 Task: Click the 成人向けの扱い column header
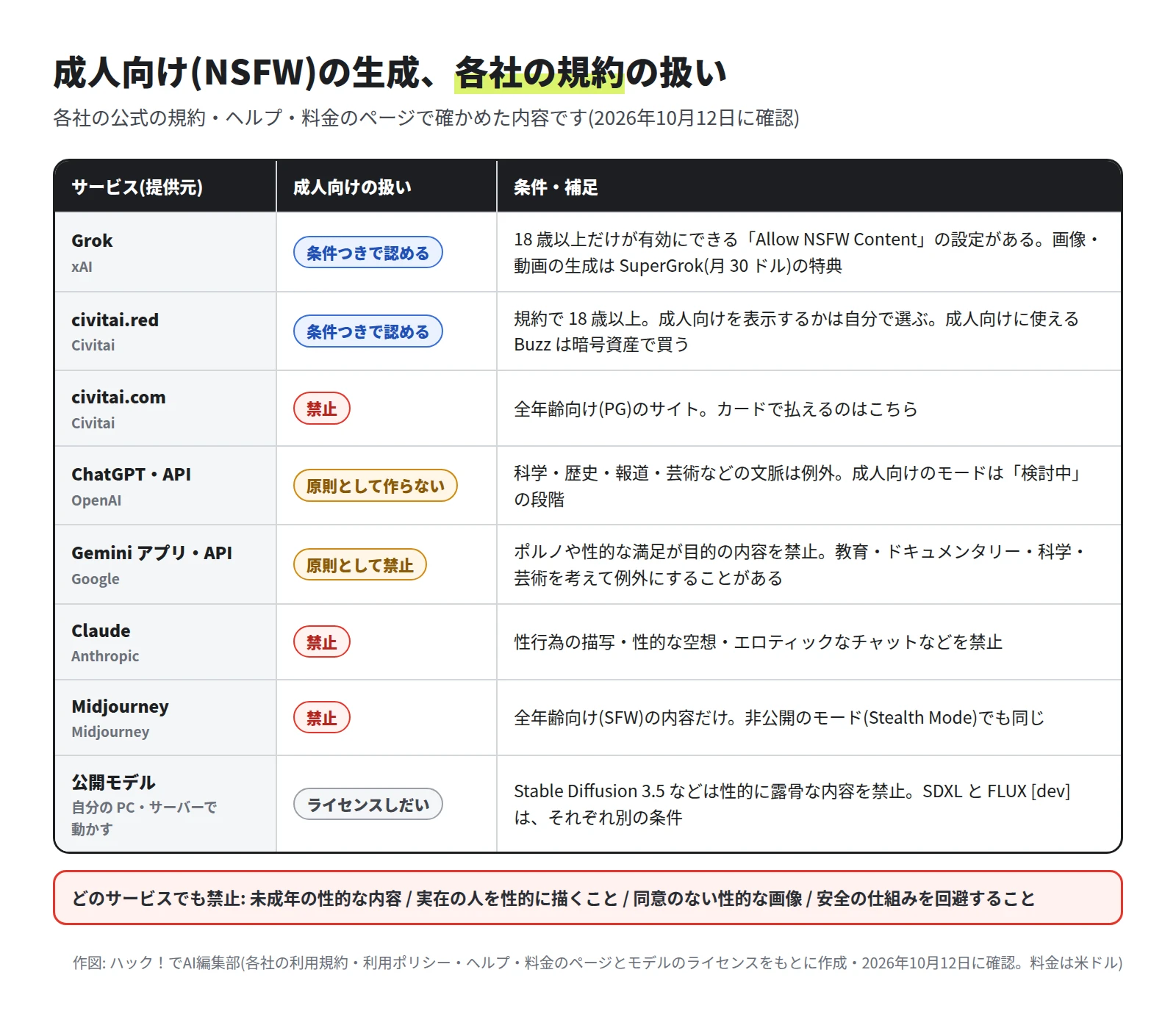(x=352, y=187)
